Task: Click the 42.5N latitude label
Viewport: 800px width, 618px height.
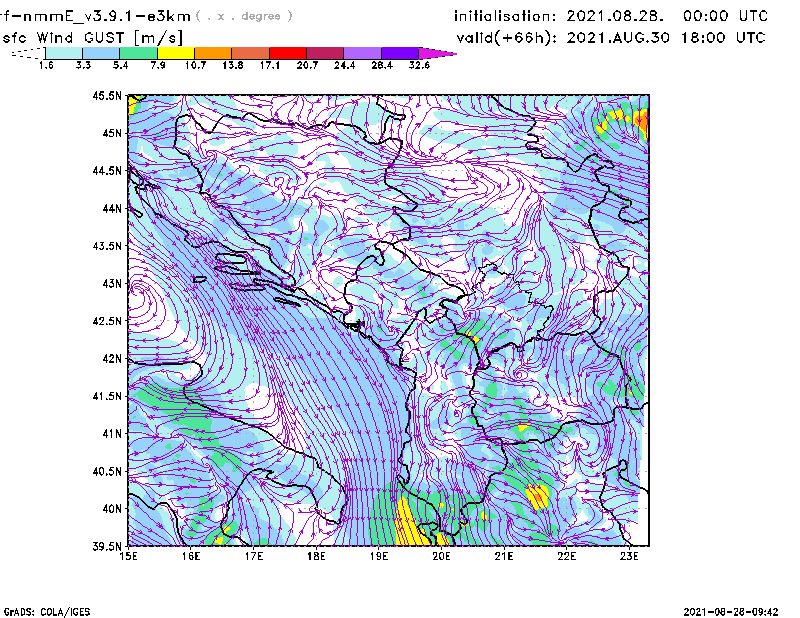Action: coord(107,321)
